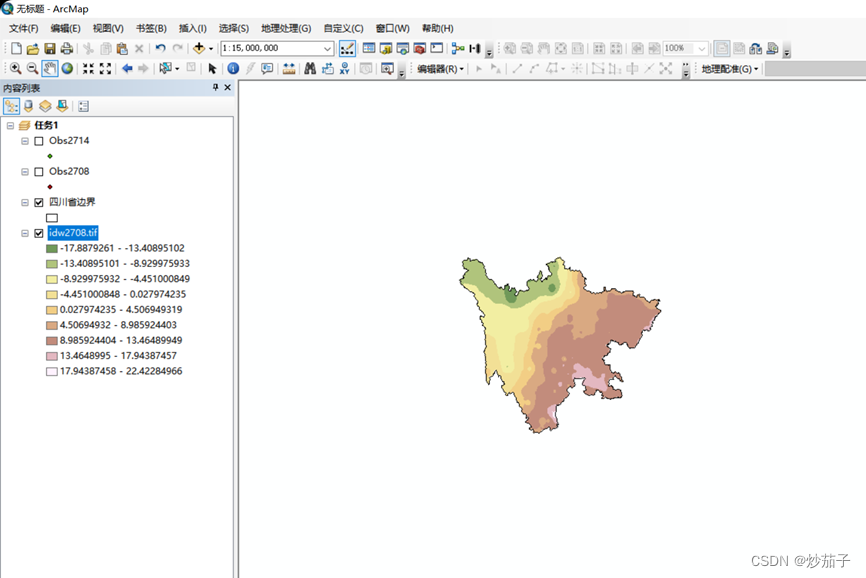Turn on the Obs2708 layer
This screenshot has height=578, width=866.
[x=39, y=172]
